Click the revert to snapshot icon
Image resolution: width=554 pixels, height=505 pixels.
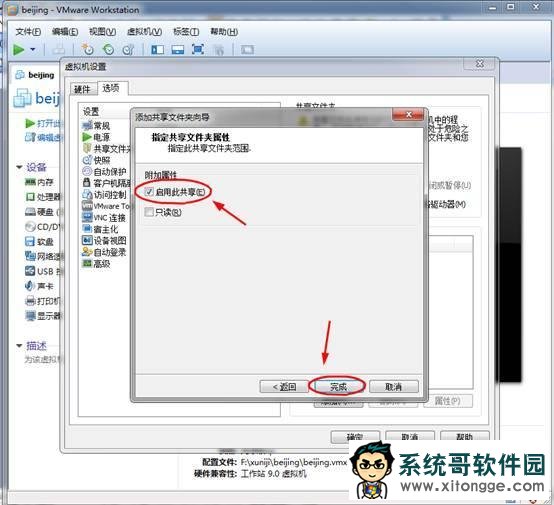coord(108,49)
